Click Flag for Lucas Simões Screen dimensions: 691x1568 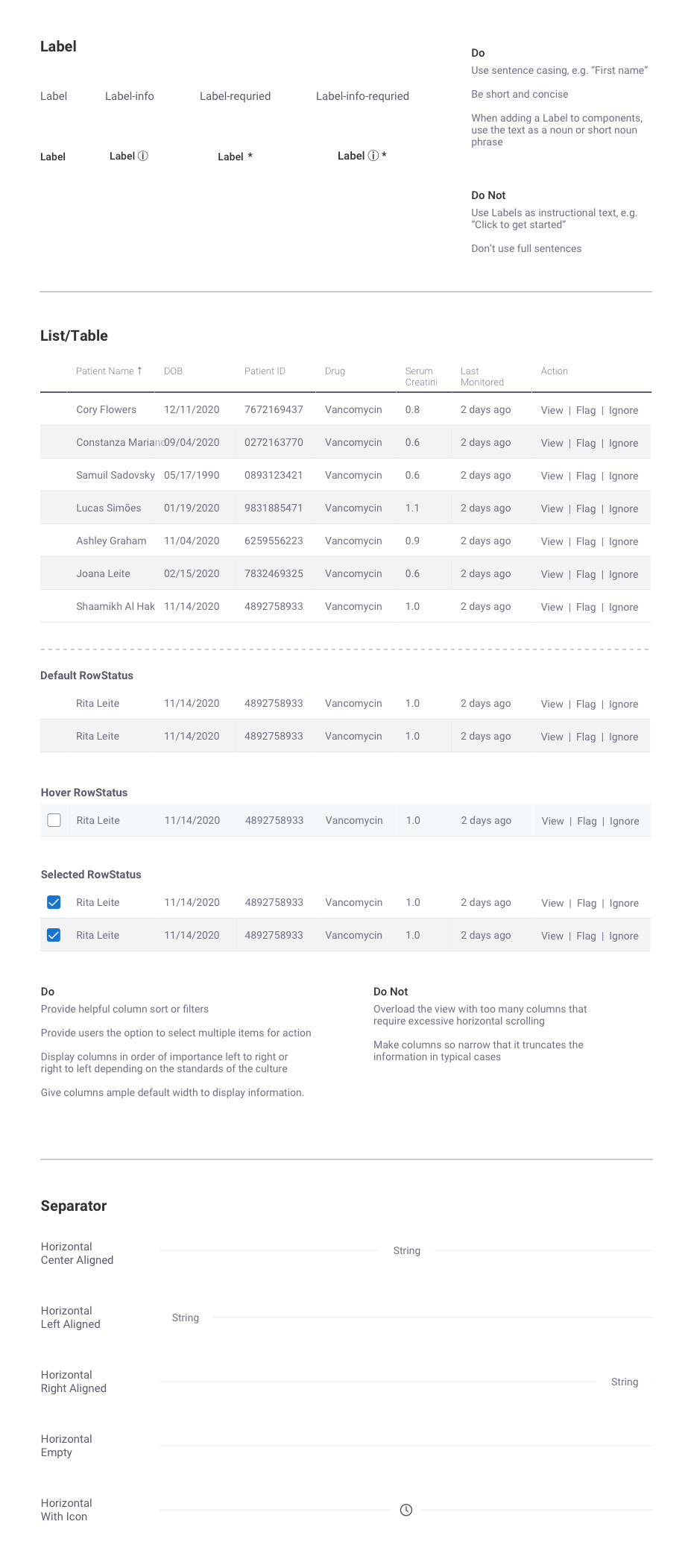click(586, 509)
